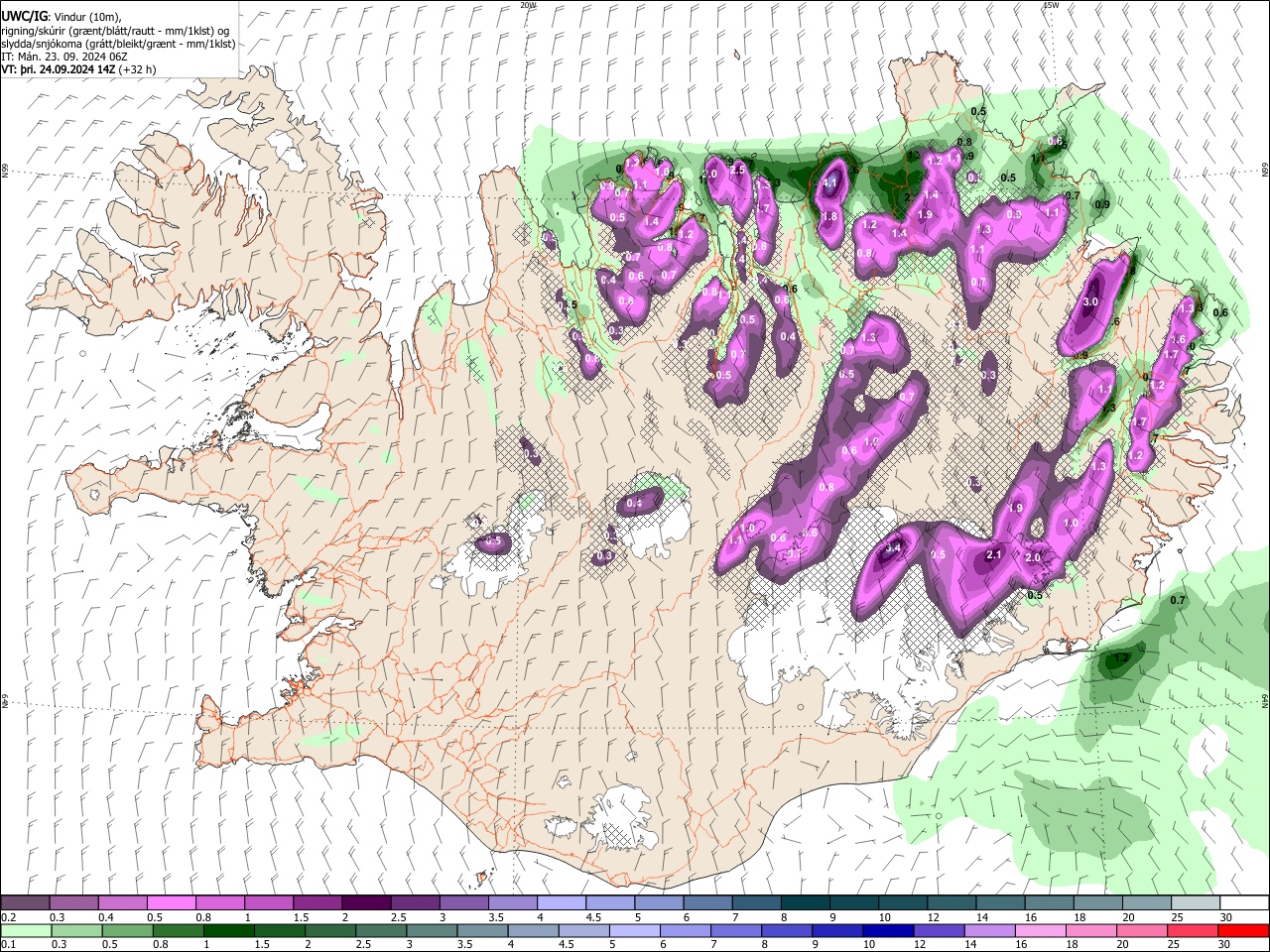Click the darkest green 1–1.5 rain legend swatch

[x=229, y=930]
